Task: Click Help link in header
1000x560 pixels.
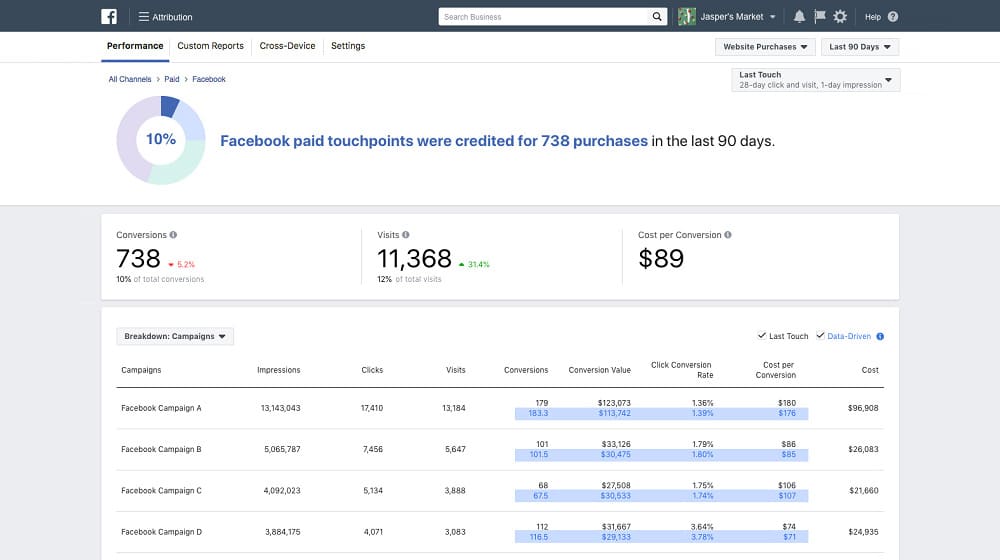Action: click(872, 17)
